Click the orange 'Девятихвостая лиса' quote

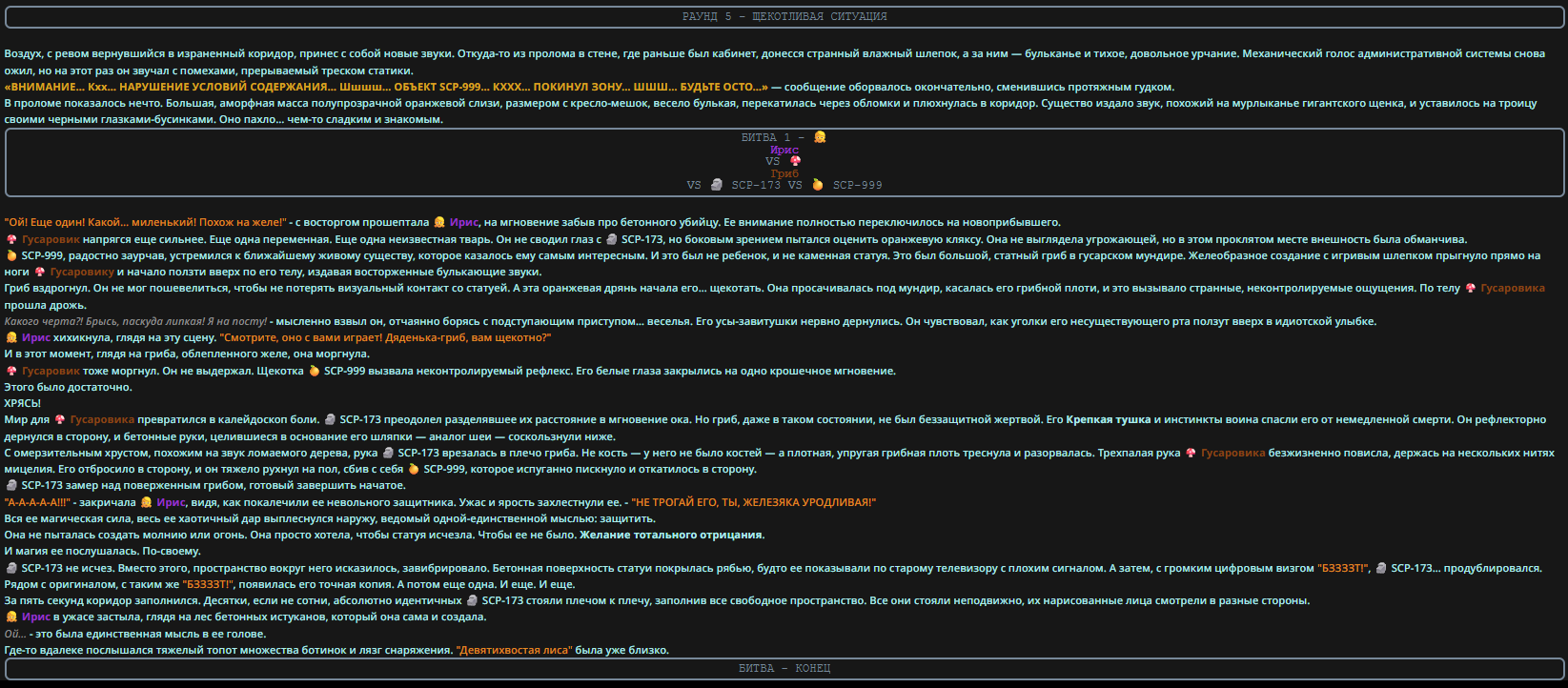pyautogui.click(x=515, y=650)
